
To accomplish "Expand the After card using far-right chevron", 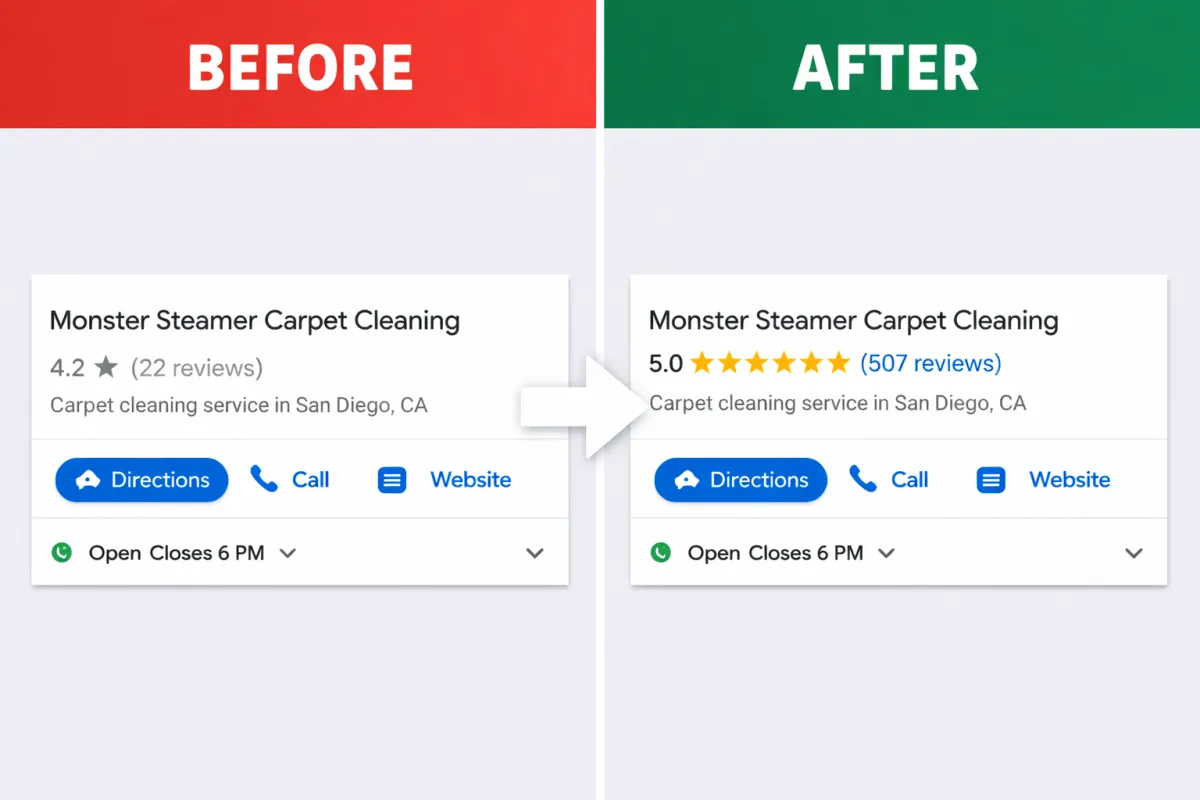I will (1134, 553).
